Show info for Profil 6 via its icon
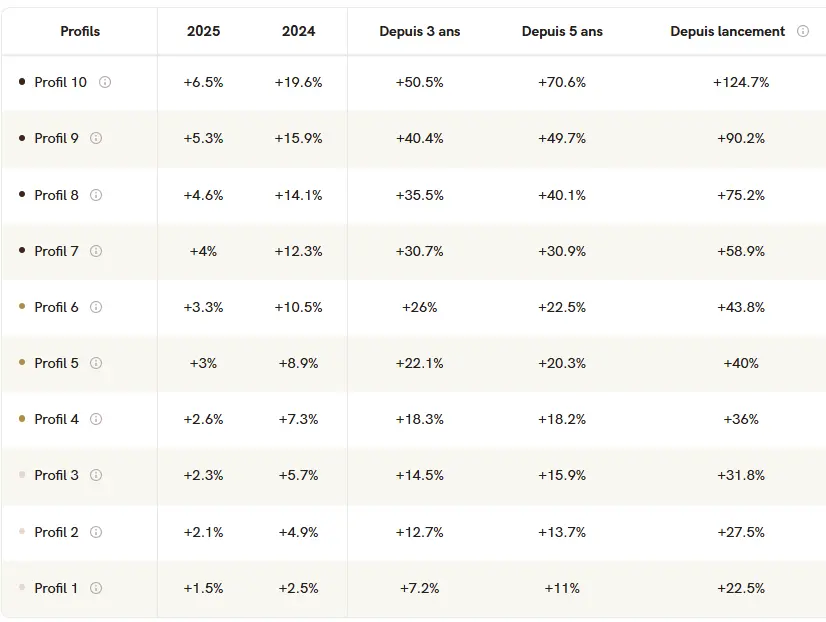This screenshot has width=826, height=622. (x=96, y=307)
